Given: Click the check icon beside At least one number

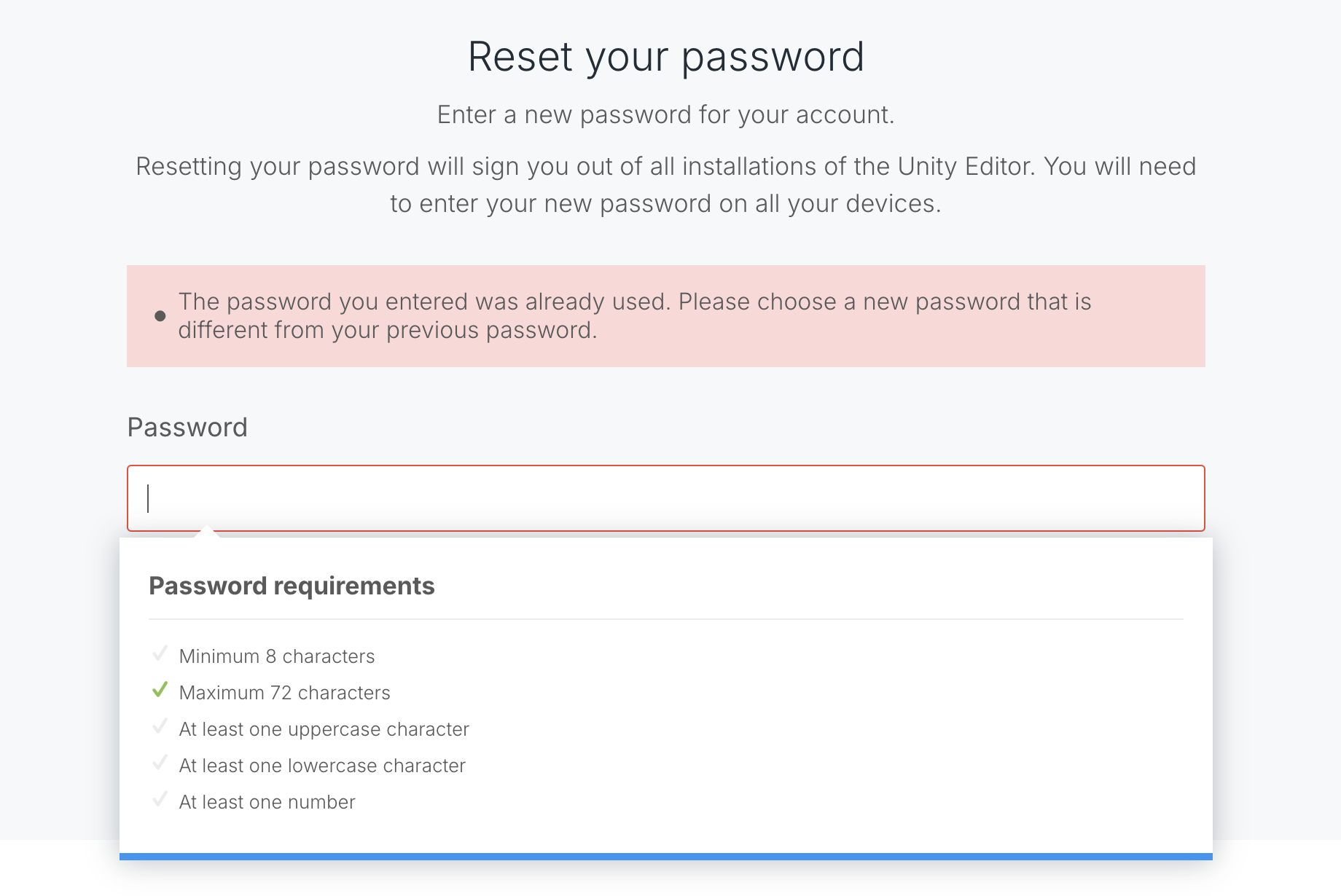Looking at the screenshot, I should coord(160,799).
